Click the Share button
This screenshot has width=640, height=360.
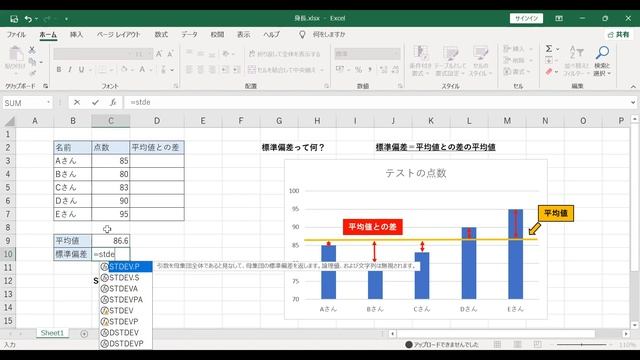(x=618, y=35)
